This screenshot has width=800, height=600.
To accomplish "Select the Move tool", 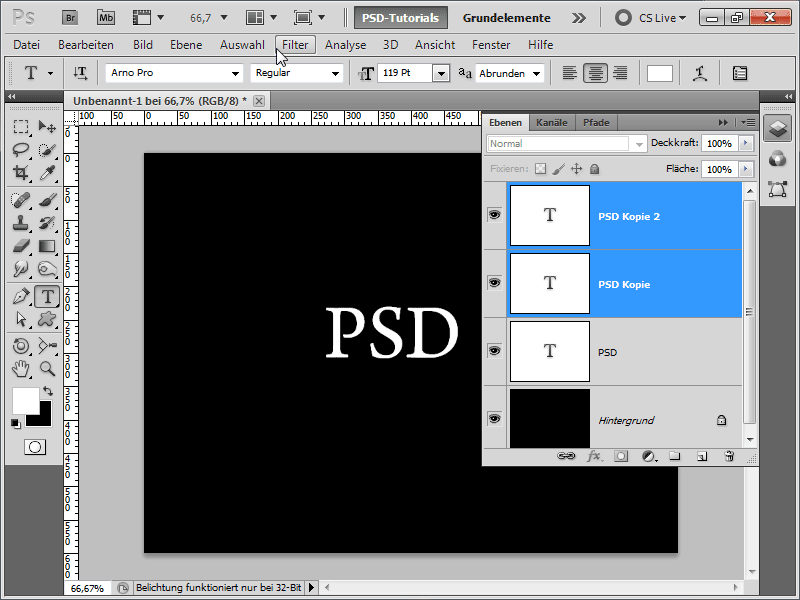I will (x=47, y=126).
